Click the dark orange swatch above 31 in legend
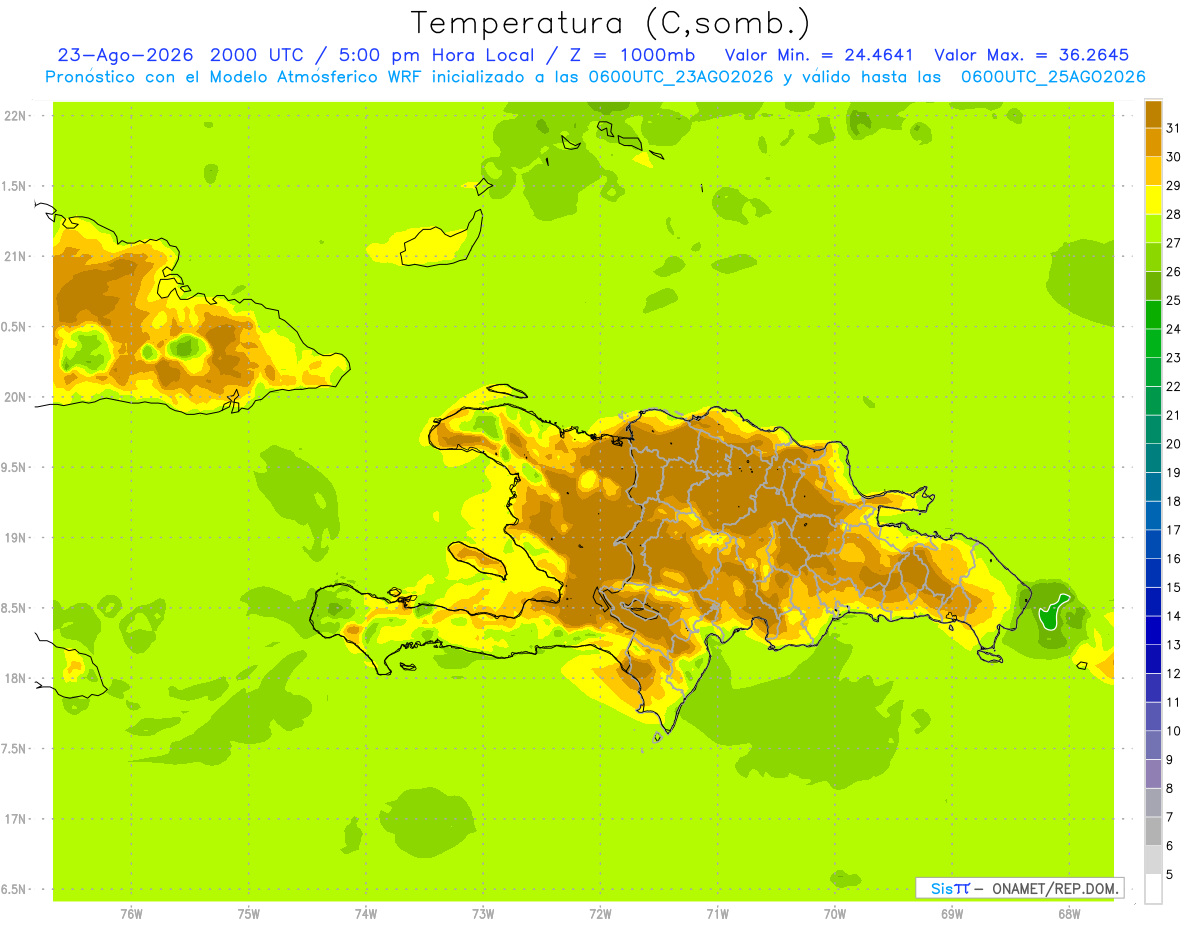This screenshot has height=927, width=1200. [1153, 114]
